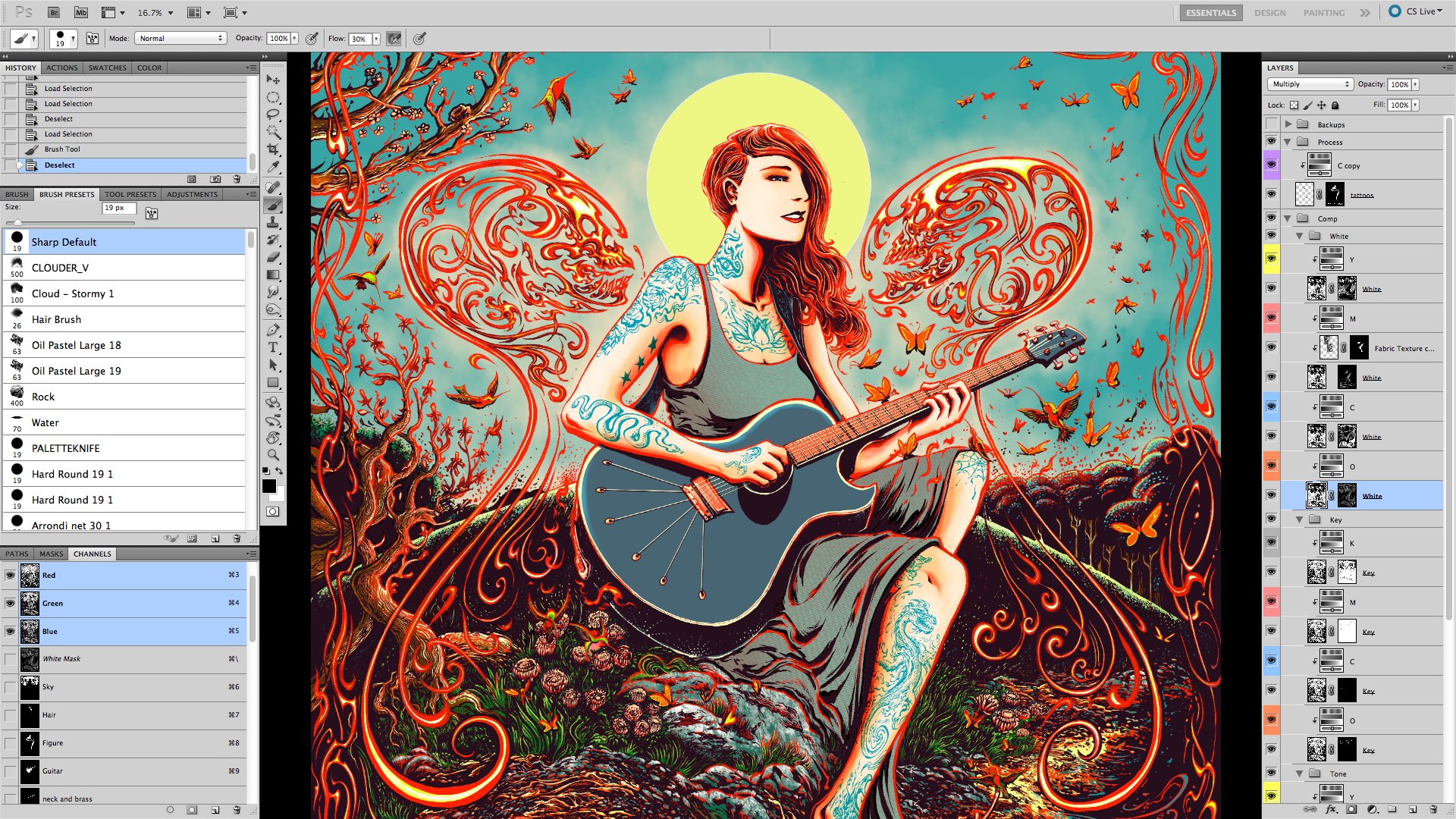Image resolution: width=1456 pixels, height=819 pixels.
Task: Expand the Backups layer group
Action: point(1288,124)
